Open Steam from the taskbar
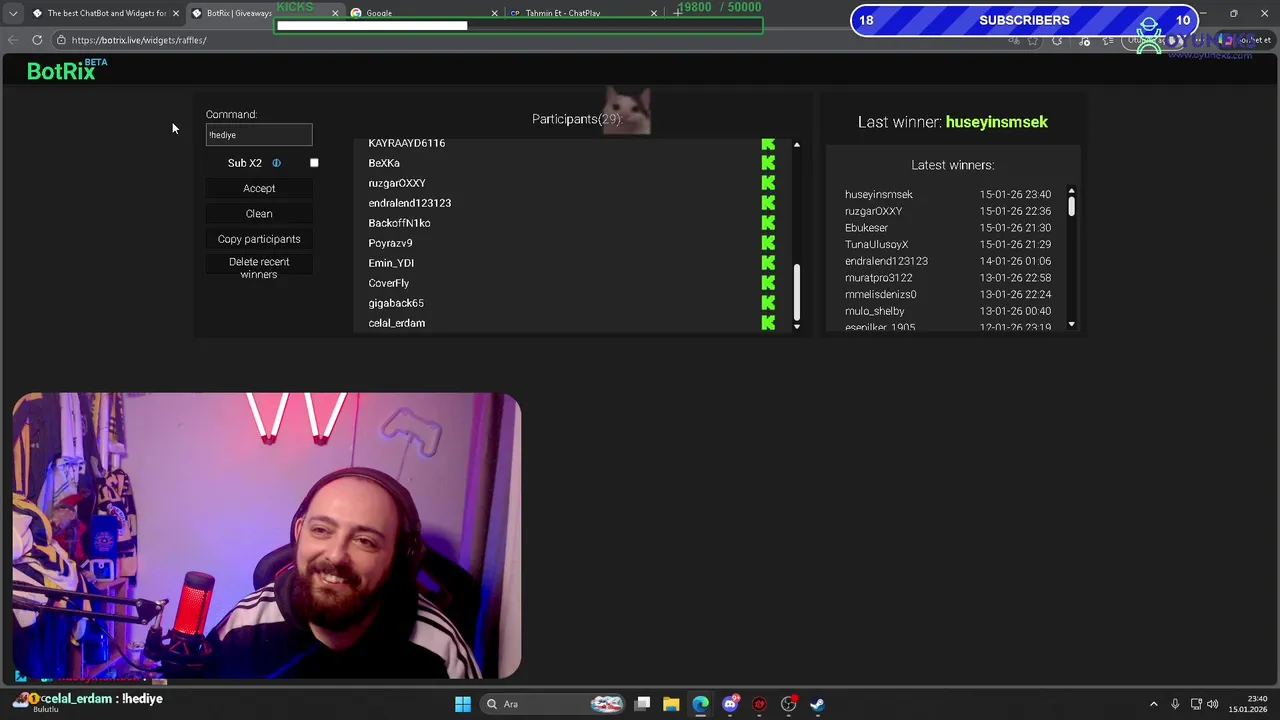The width and height of the screenshot is (1280, 720). 817,704
